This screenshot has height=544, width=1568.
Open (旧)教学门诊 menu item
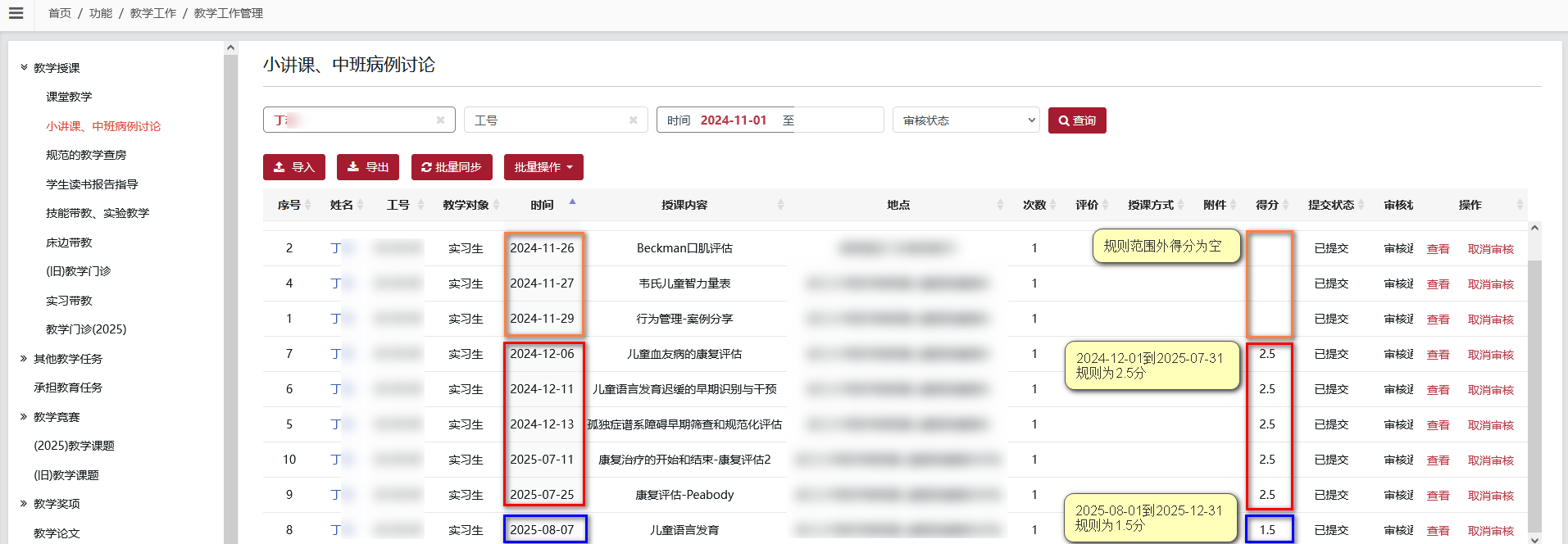78,271
